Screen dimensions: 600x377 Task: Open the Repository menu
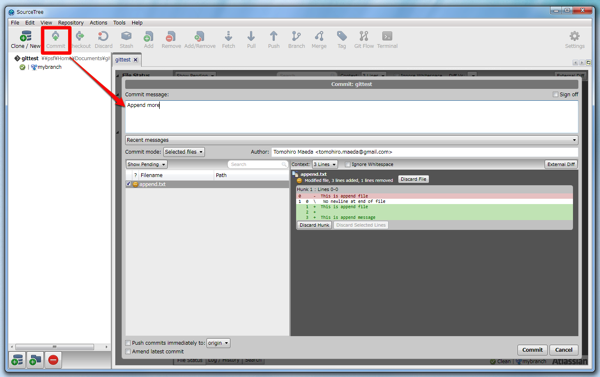point(71,23)
